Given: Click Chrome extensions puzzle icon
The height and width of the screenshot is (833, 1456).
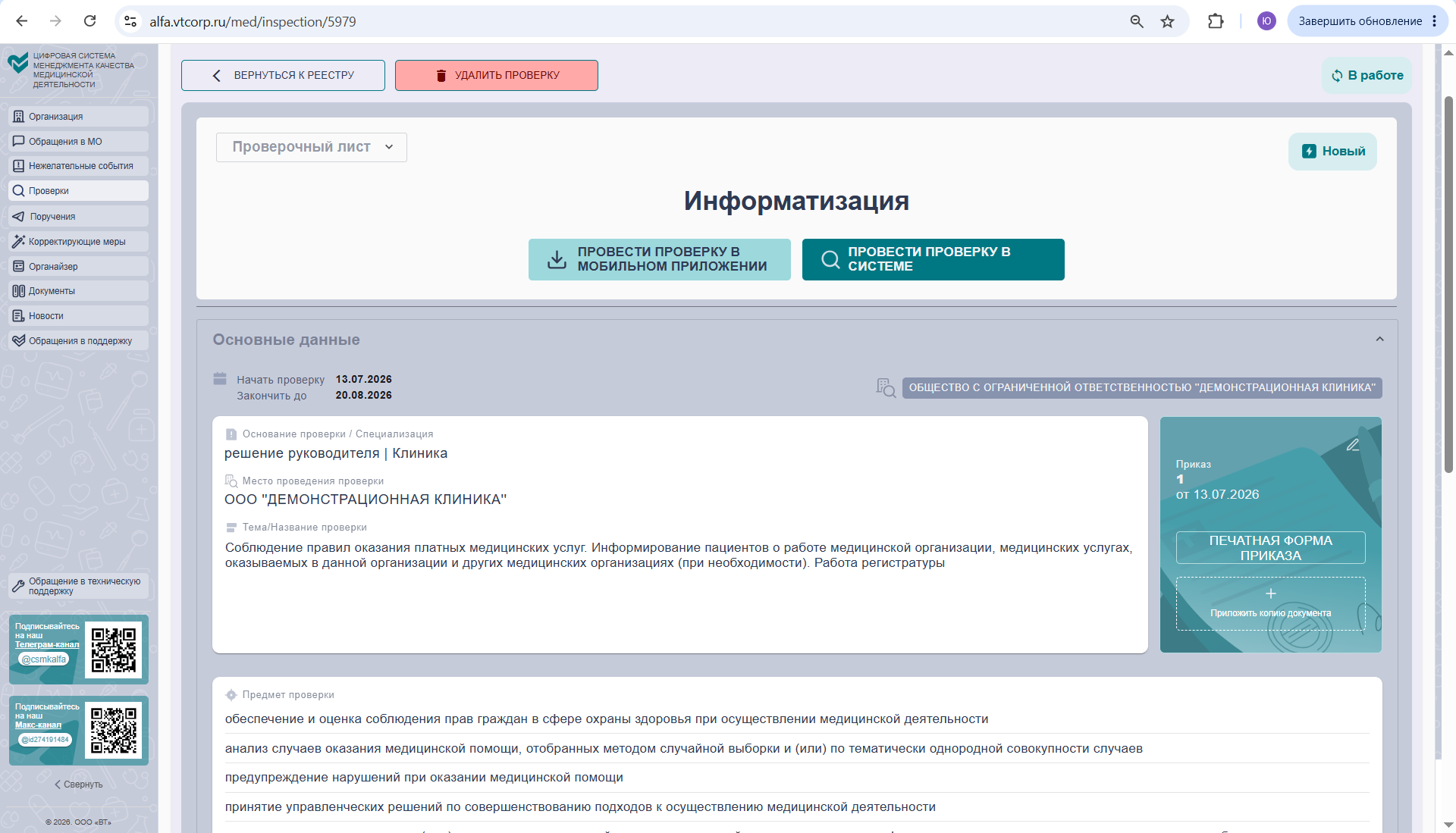Looking at the screenshot, I should pos(1216,21).
